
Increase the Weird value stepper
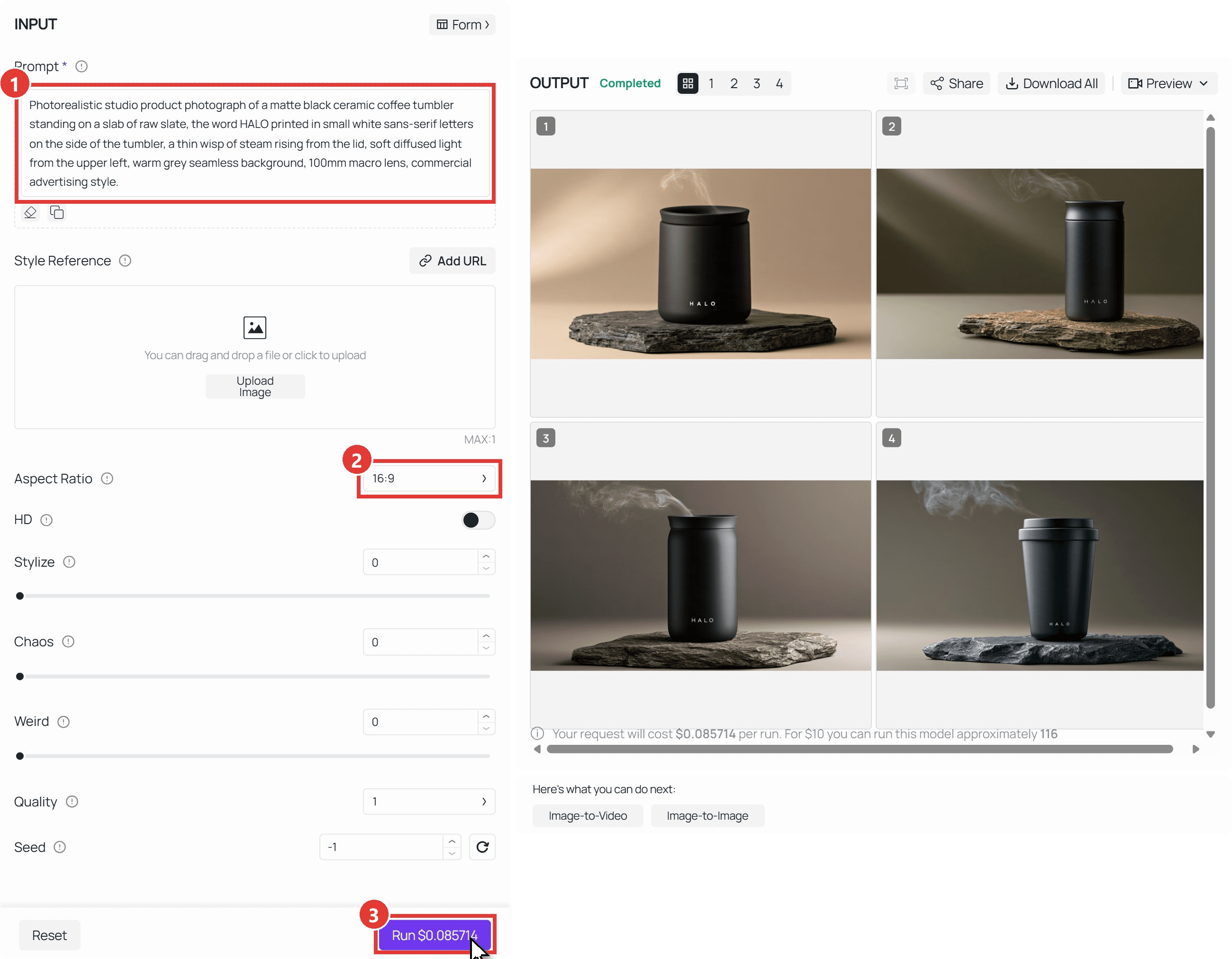coord(486,716)
